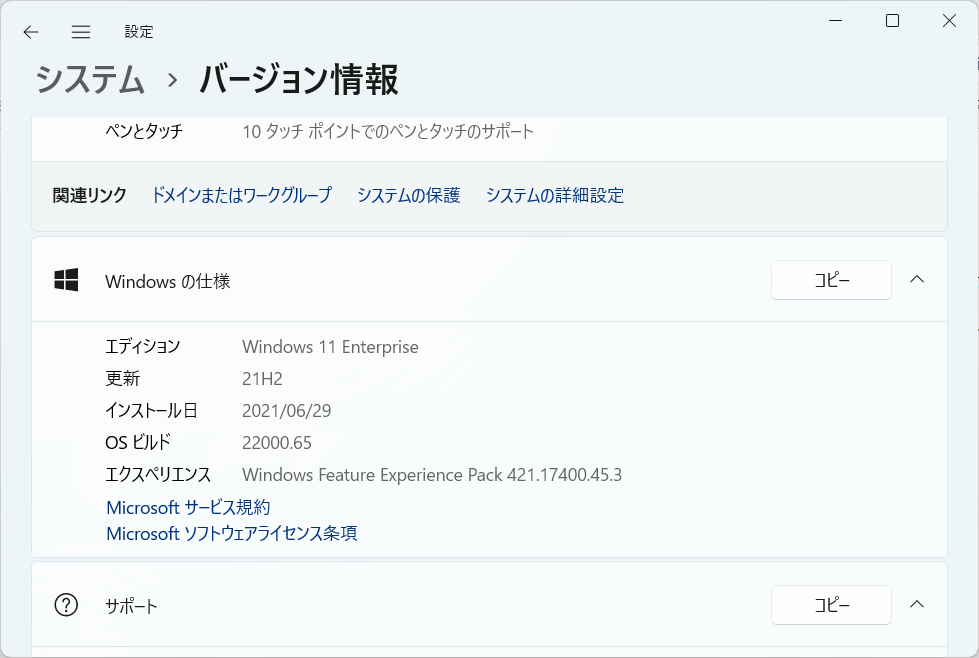The height and width of the screenshot is (658, 979).
Task: Open Microsoft サービス規約 link
Action: [188, 508]
